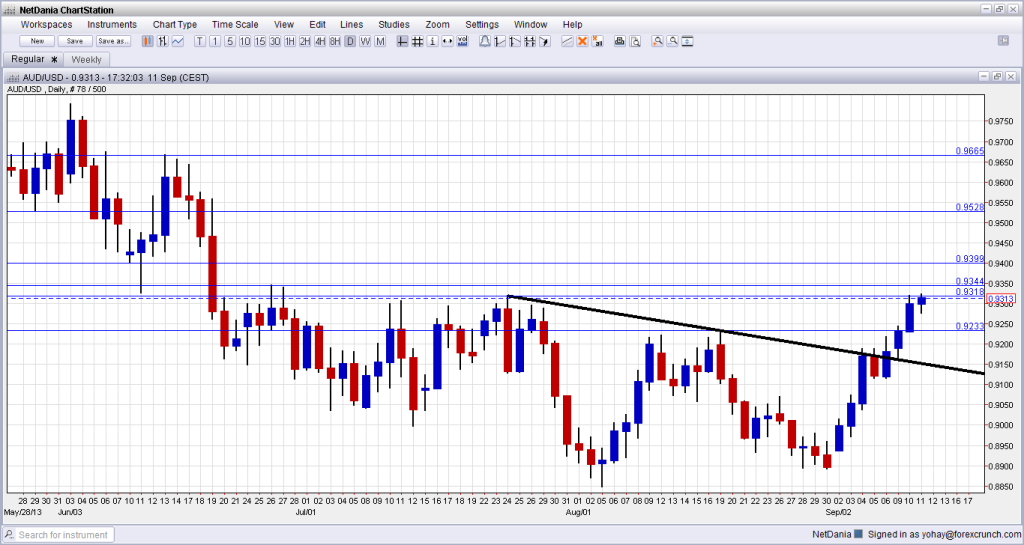Select the OHLC bar chart type icon
Viewport: 1024px width, 545px height.
[x=163, y=41]
